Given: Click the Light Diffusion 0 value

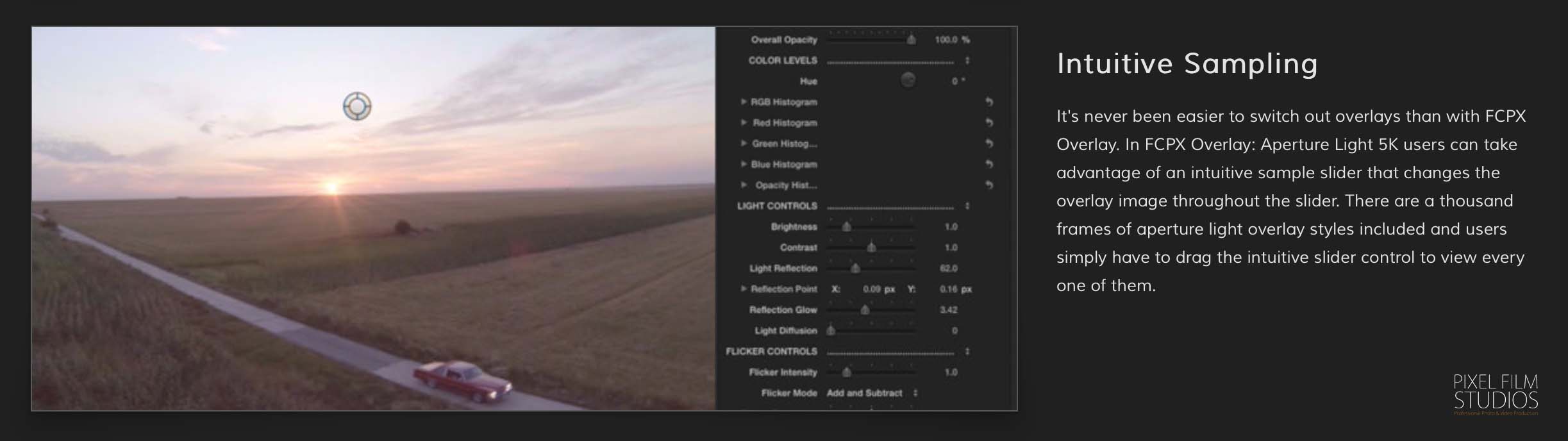Looking at the screenshot, I should coord(955,331).
